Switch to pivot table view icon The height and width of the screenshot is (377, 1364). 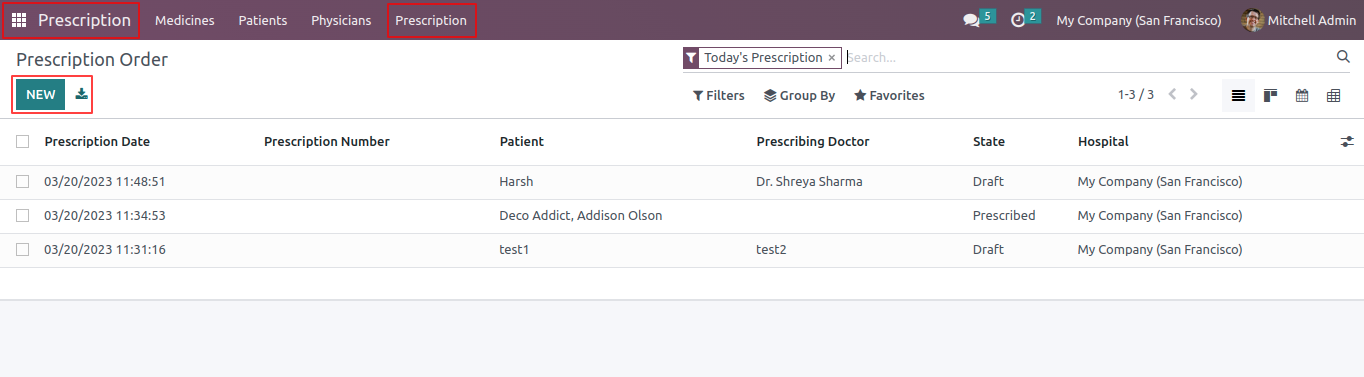coord(1333,95)
